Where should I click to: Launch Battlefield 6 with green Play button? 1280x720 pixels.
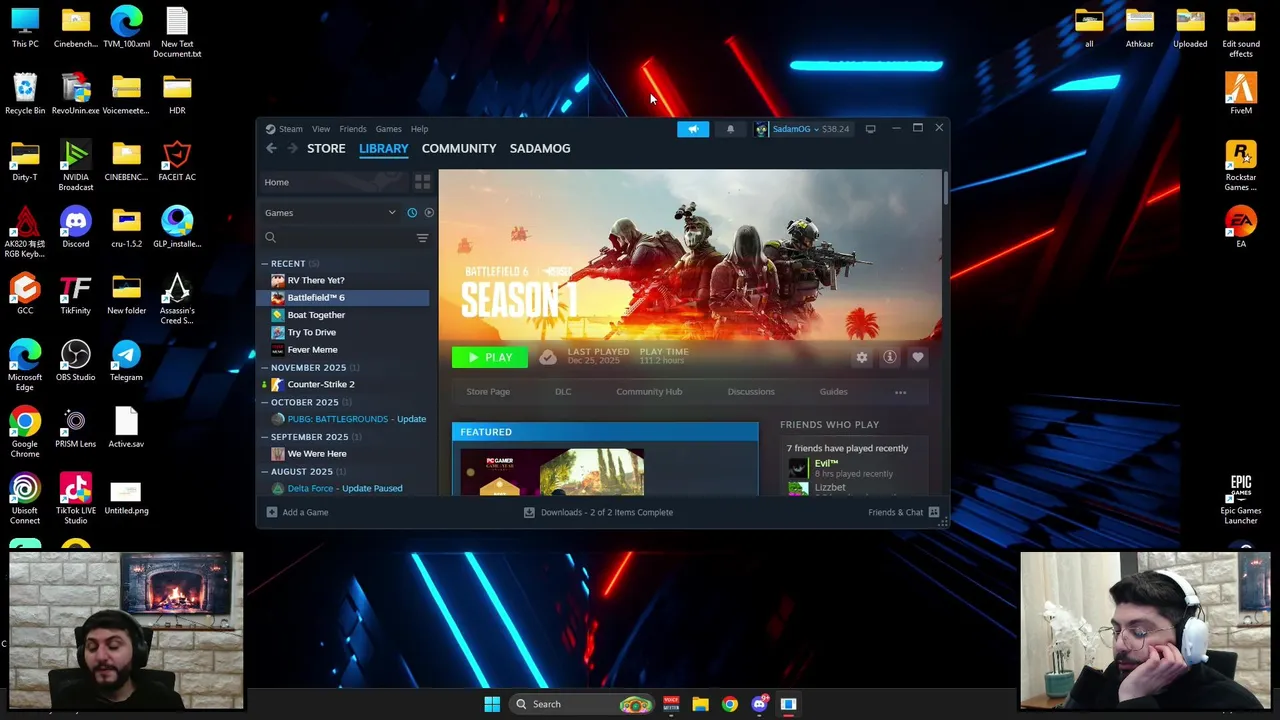click(x=489, y=357)
